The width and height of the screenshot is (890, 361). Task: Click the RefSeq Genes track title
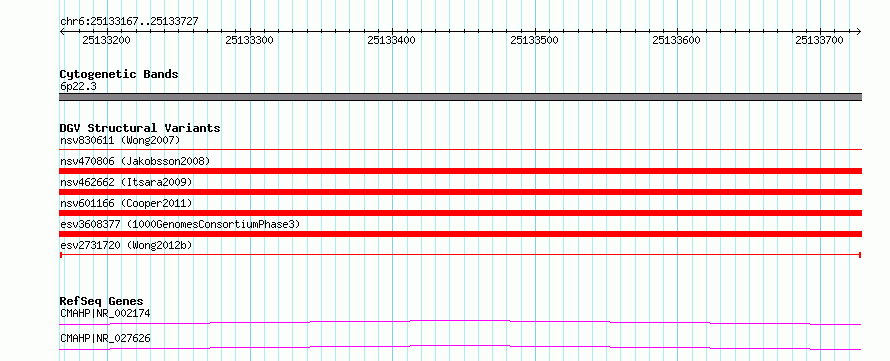coord(102,301)
